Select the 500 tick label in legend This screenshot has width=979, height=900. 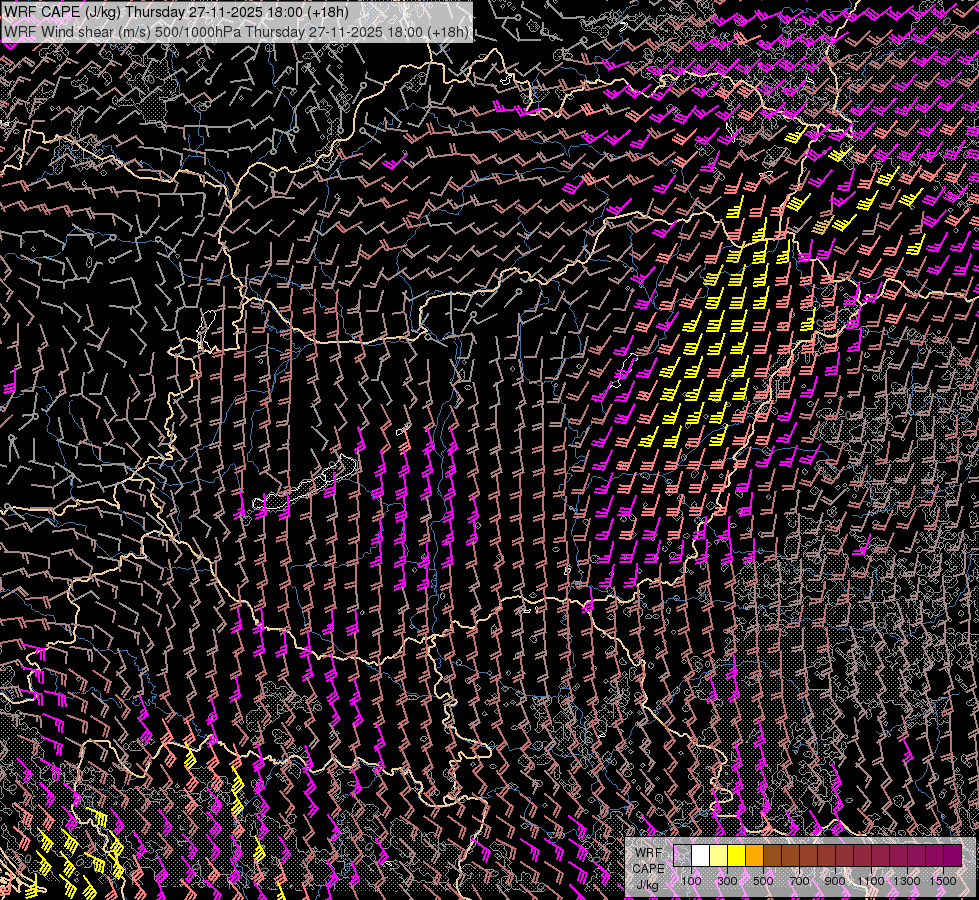[x=763, y=881]
